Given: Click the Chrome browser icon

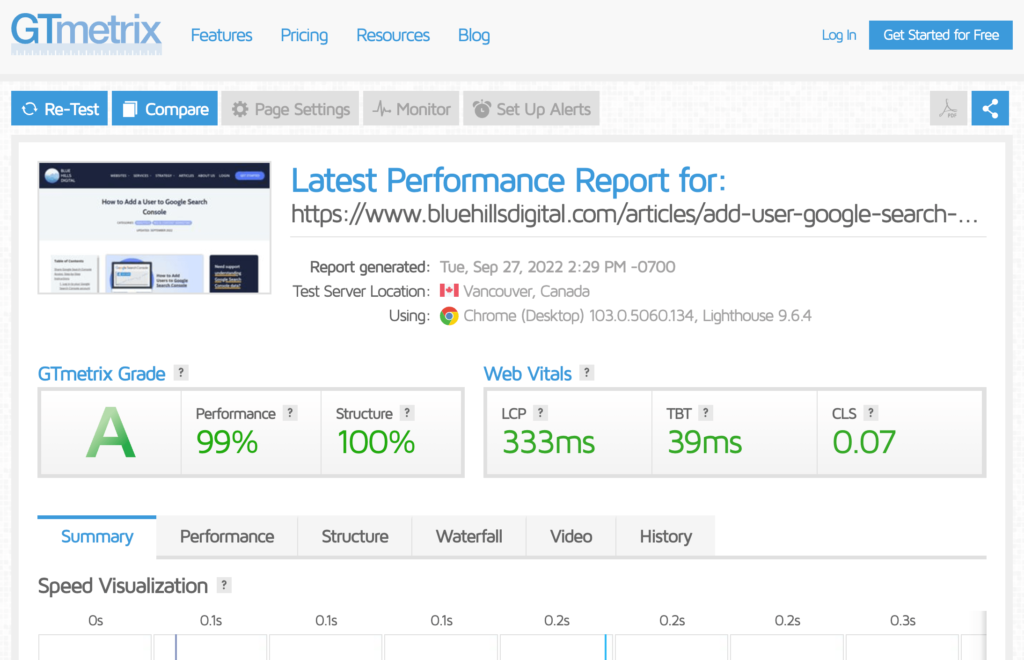Looking at the screenshot, I should 449,316.
